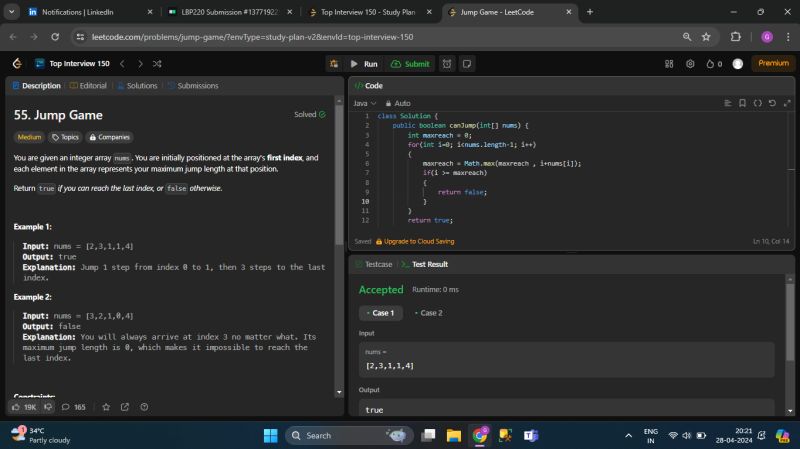Switch to the Test Result tab
800x449 pixels.
(424, 264)
